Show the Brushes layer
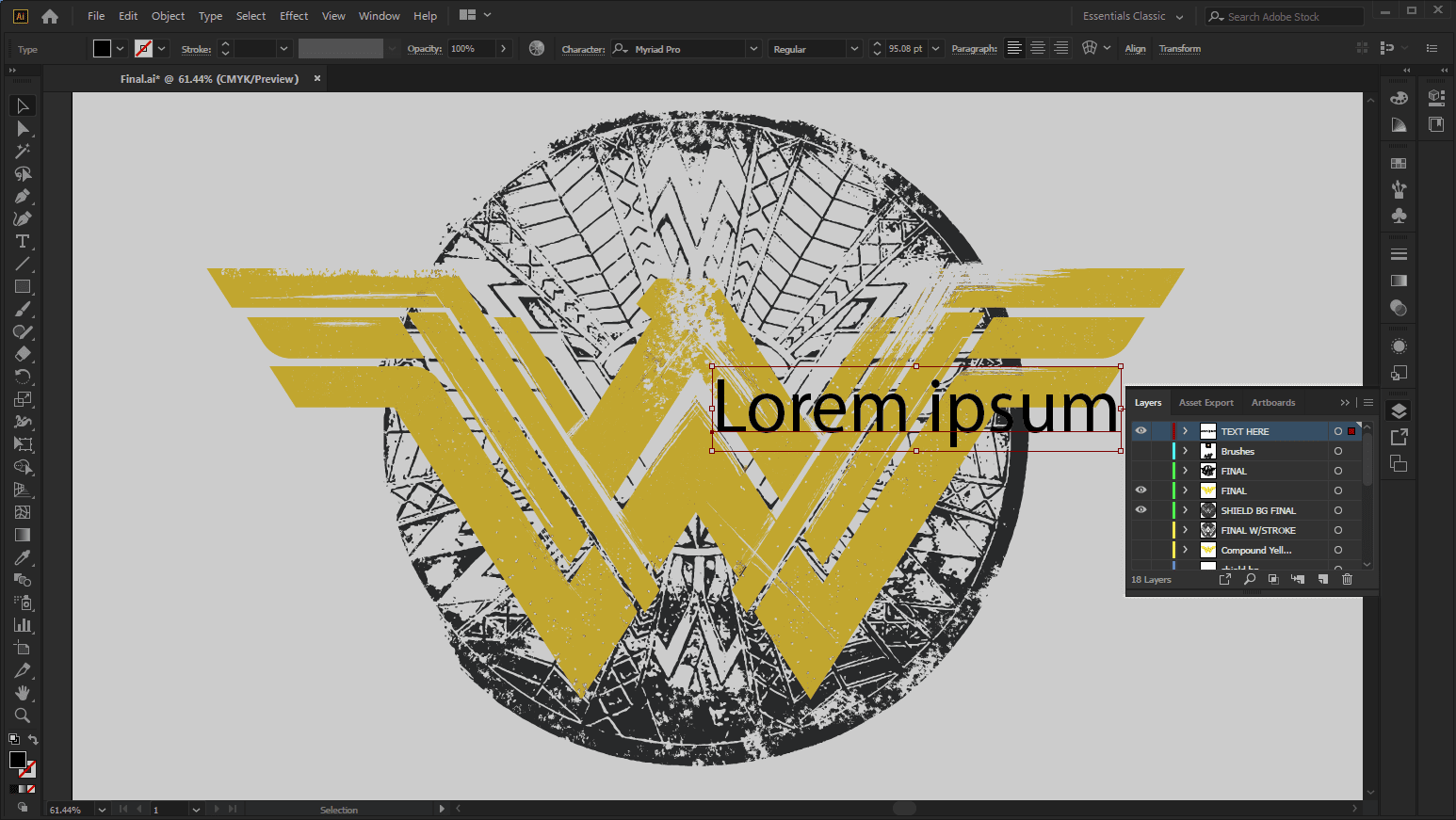 [x=1141, y=451]
